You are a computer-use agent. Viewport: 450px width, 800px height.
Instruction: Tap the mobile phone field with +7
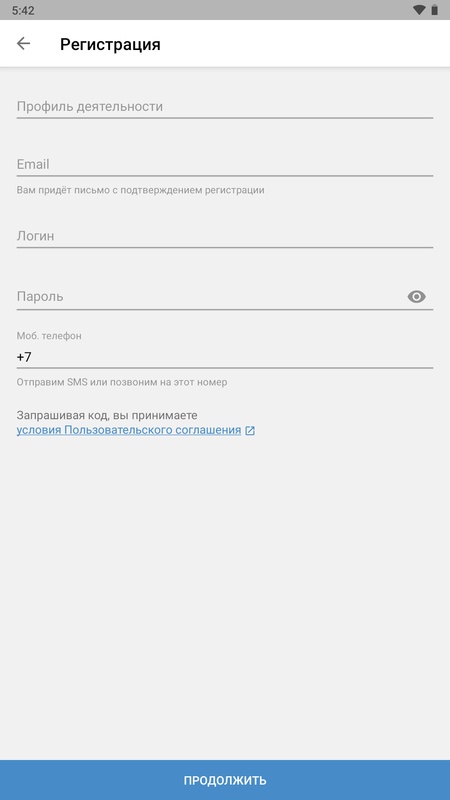pyautogui.click(x=225, y=357)
